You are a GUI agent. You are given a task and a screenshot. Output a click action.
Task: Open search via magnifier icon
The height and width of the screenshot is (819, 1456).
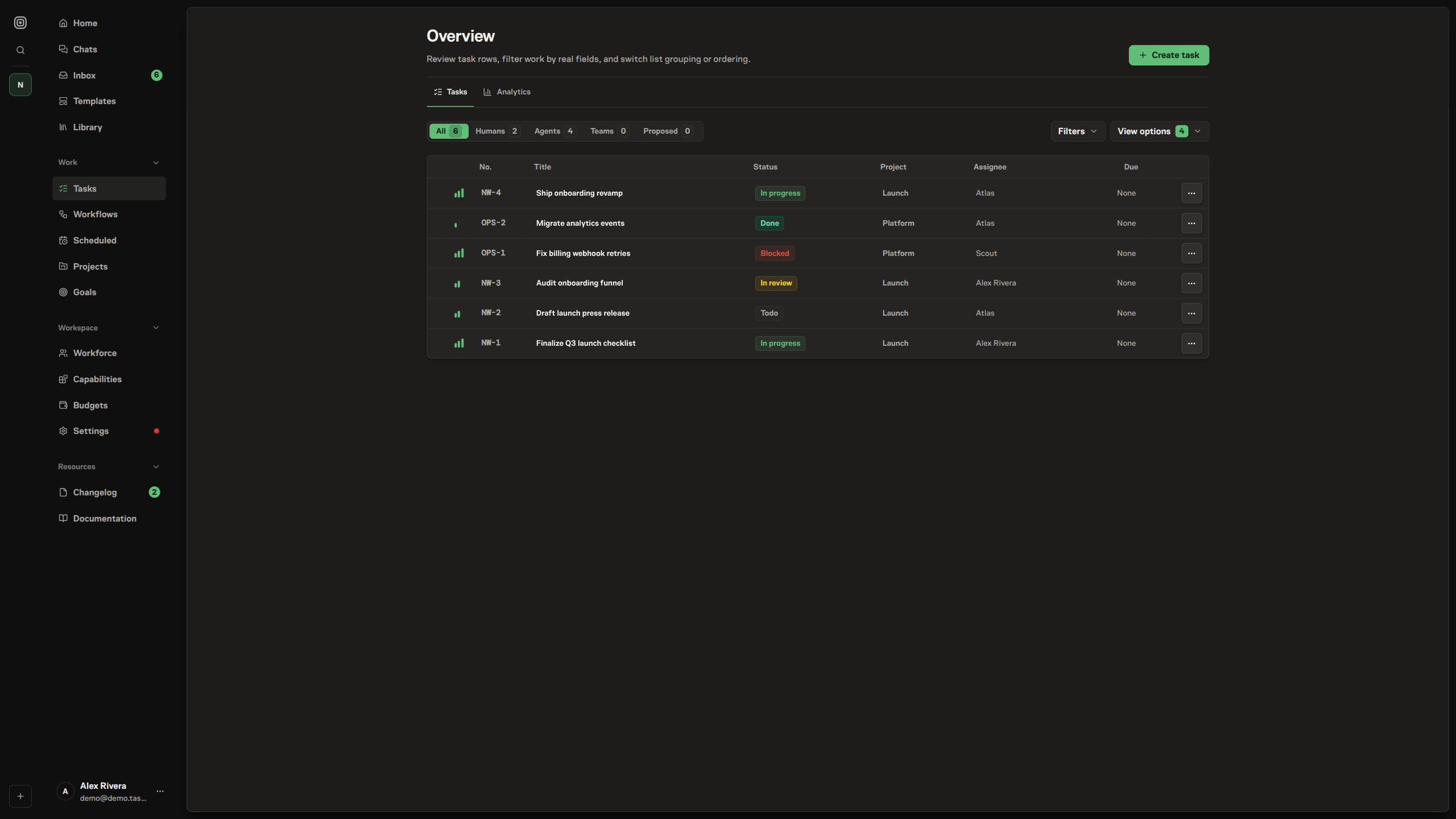click(20, 50)
